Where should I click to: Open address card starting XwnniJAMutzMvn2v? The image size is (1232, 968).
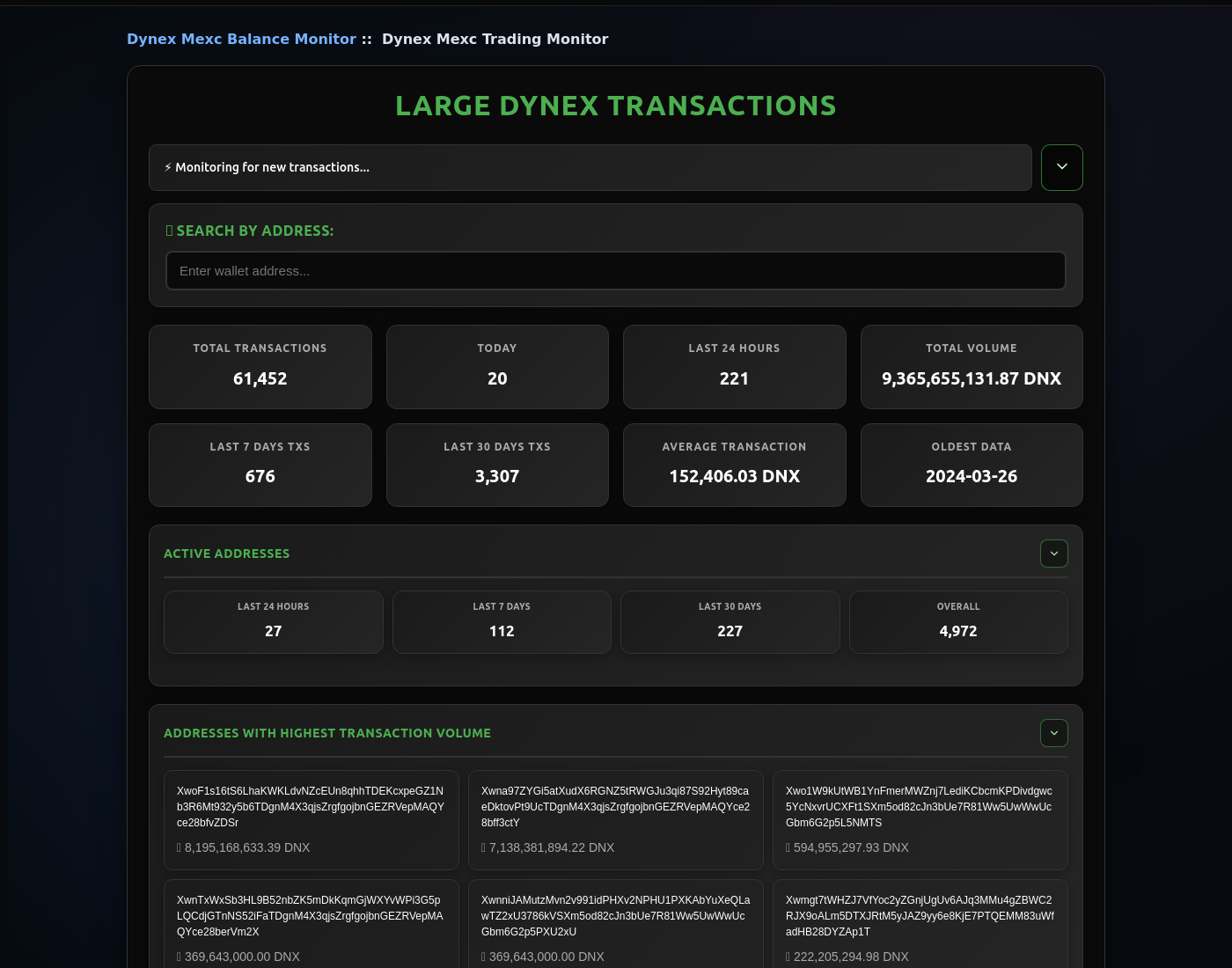pos(616,924)
